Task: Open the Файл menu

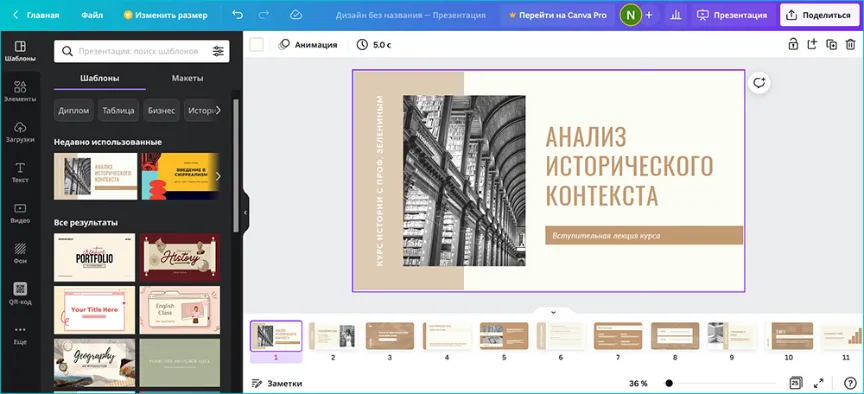Action: click(92, 15)
